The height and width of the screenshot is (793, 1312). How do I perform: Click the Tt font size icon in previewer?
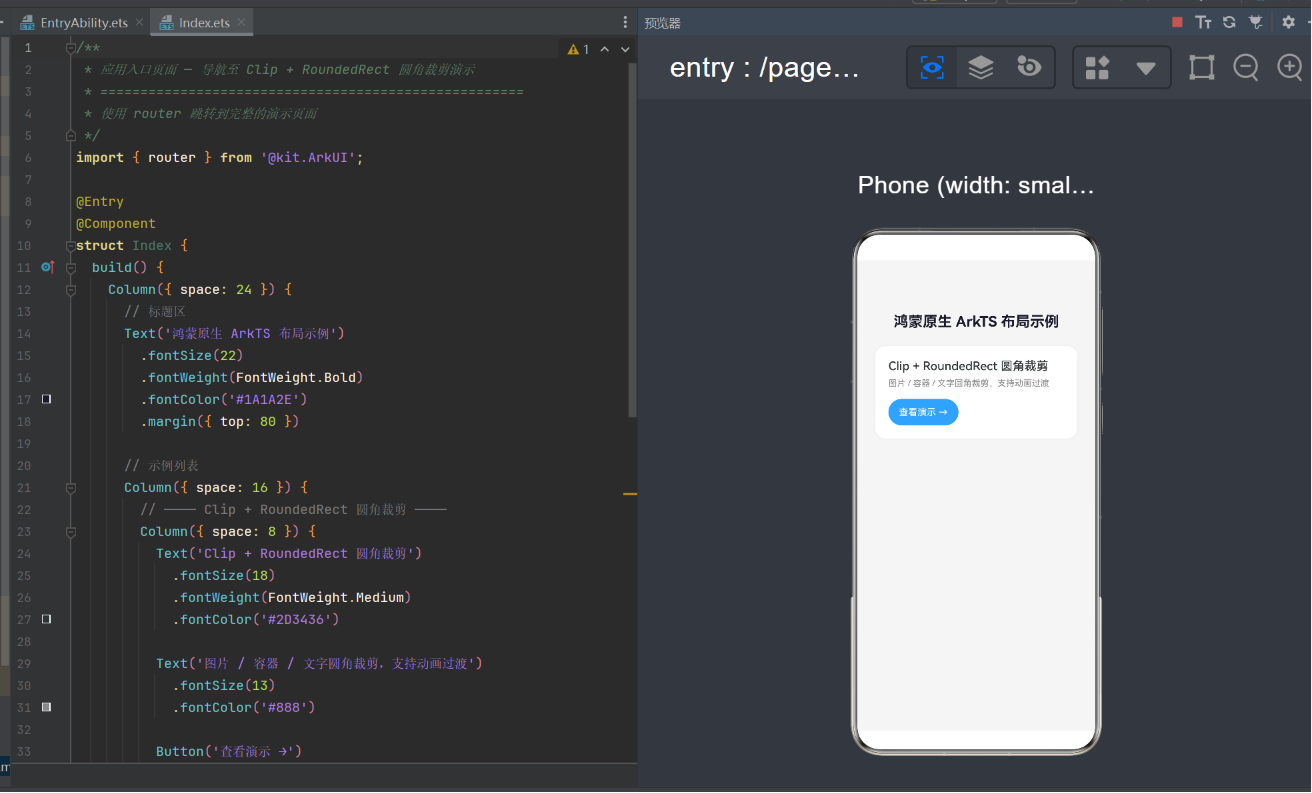click(x=1203, y=22)
